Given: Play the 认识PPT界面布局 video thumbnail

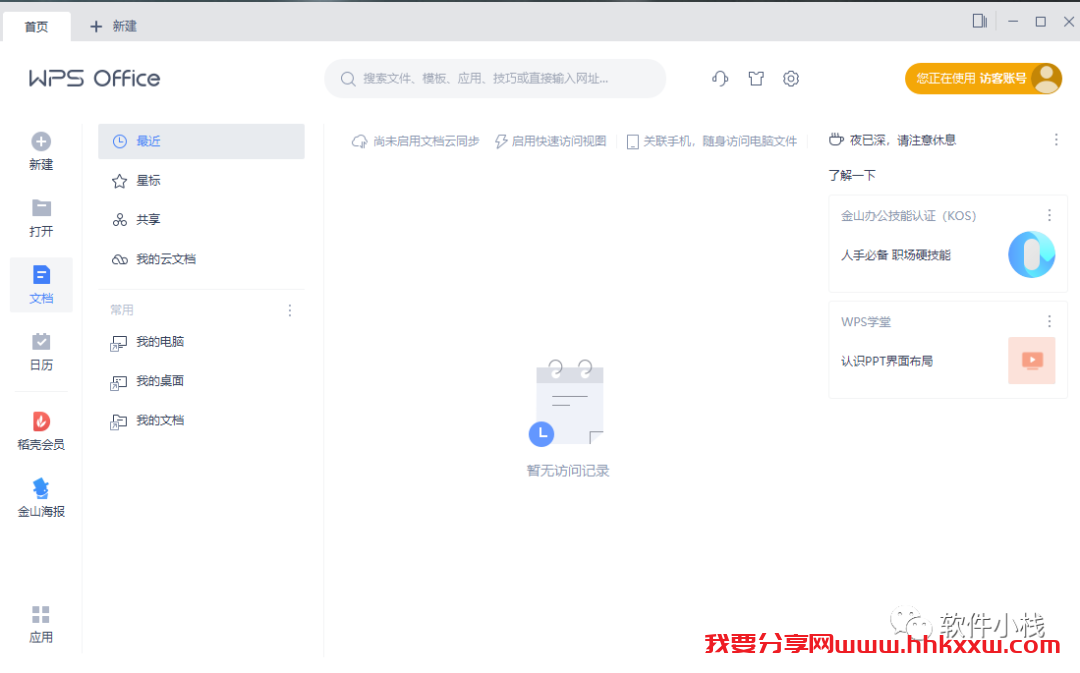Looking at the screenshot, I should coord(1031,360).
